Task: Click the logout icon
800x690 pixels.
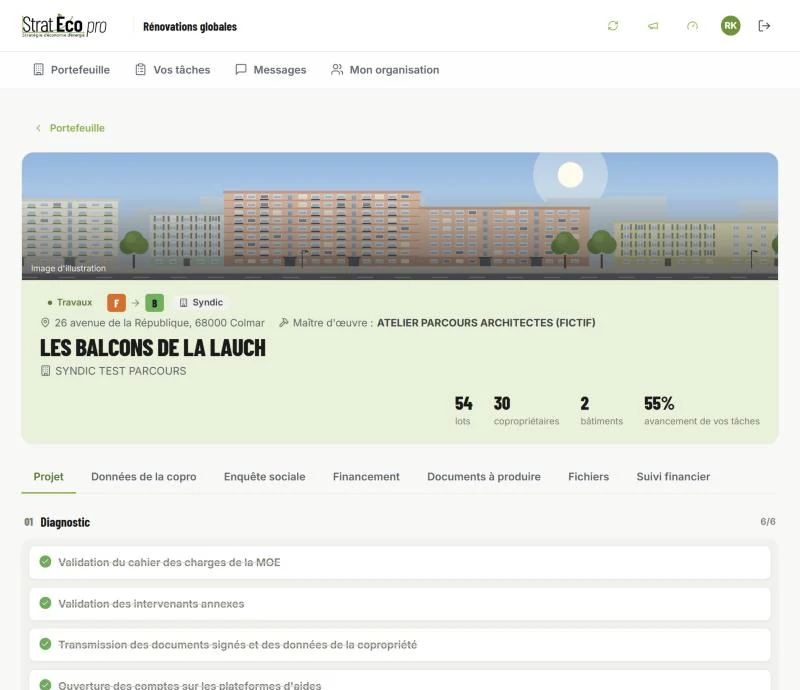Action: tap(764, 26)
